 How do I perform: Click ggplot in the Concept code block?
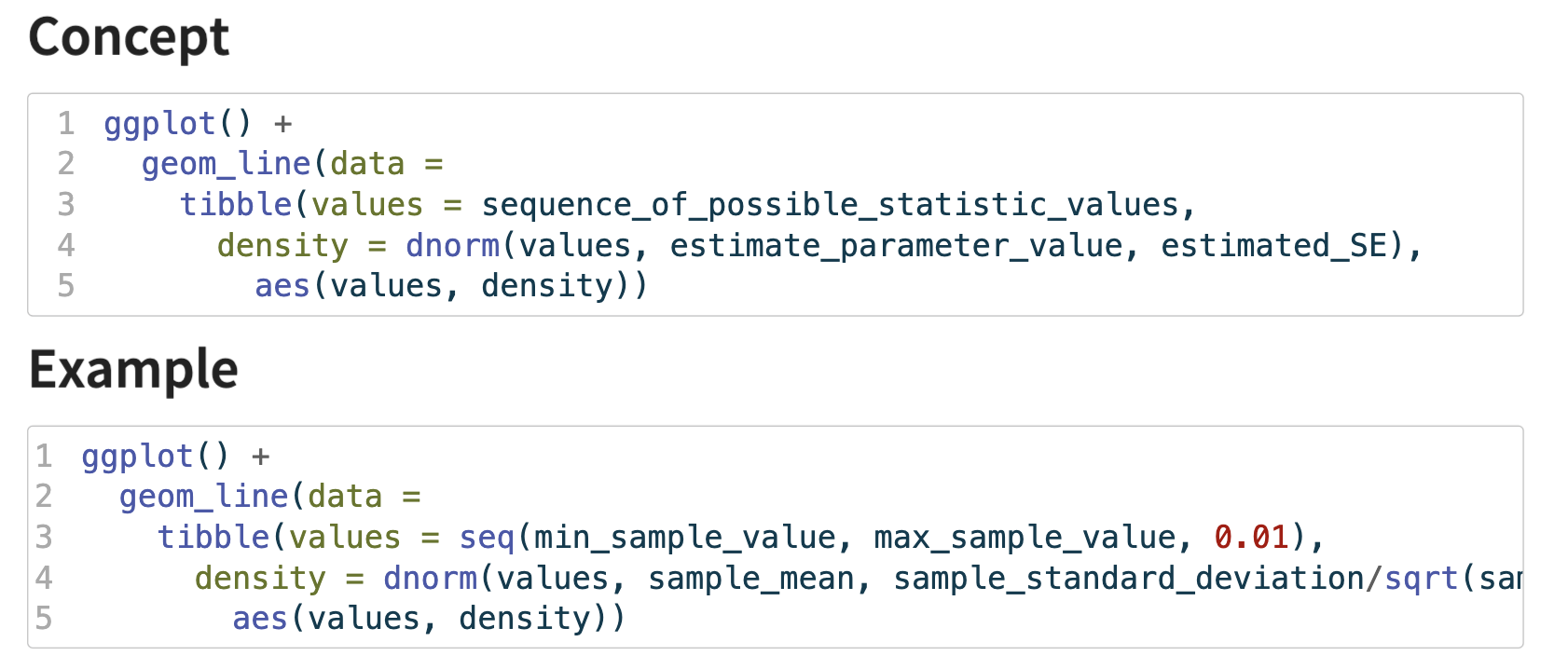coord(159,124)
